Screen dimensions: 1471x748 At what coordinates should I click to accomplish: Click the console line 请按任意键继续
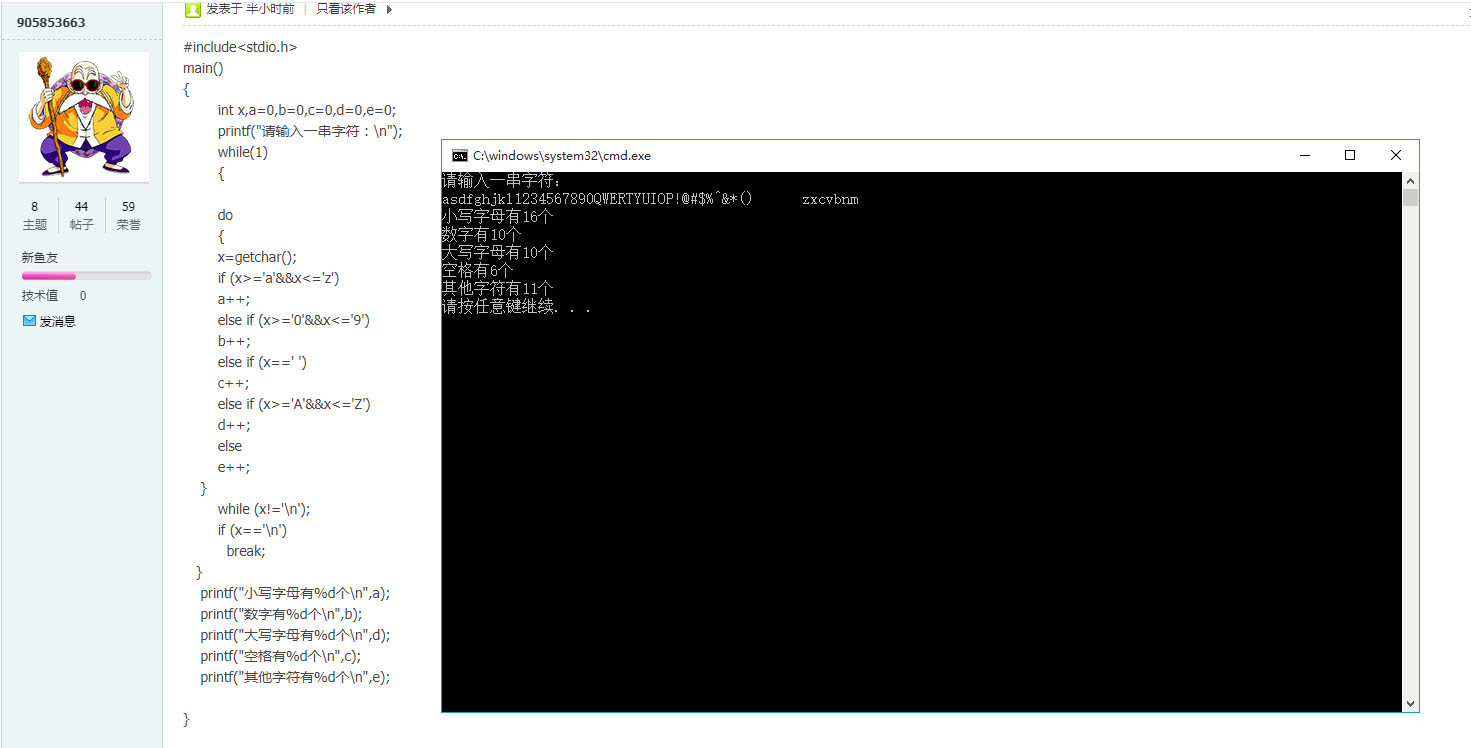click(x=516, y=307)
